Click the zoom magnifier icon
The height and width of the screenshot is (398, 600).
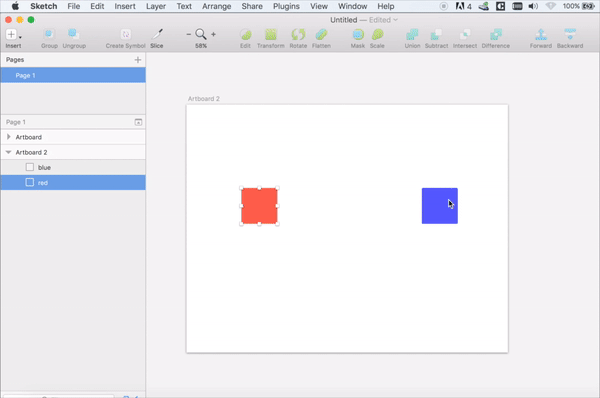(201, 34)
